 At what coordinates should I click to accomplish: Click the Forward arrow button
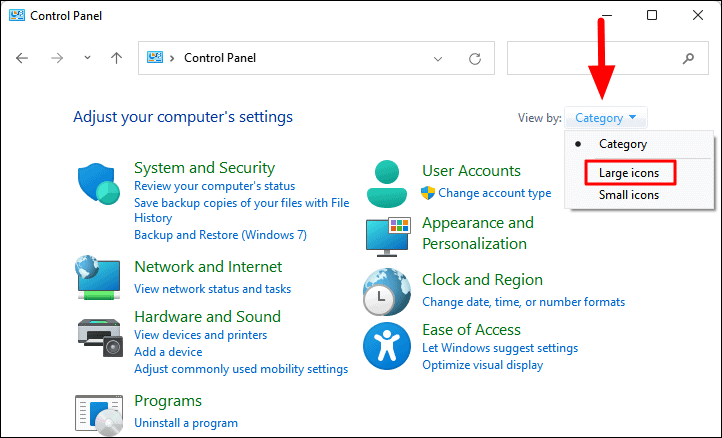pyautogui.click(x=57, y=58)
